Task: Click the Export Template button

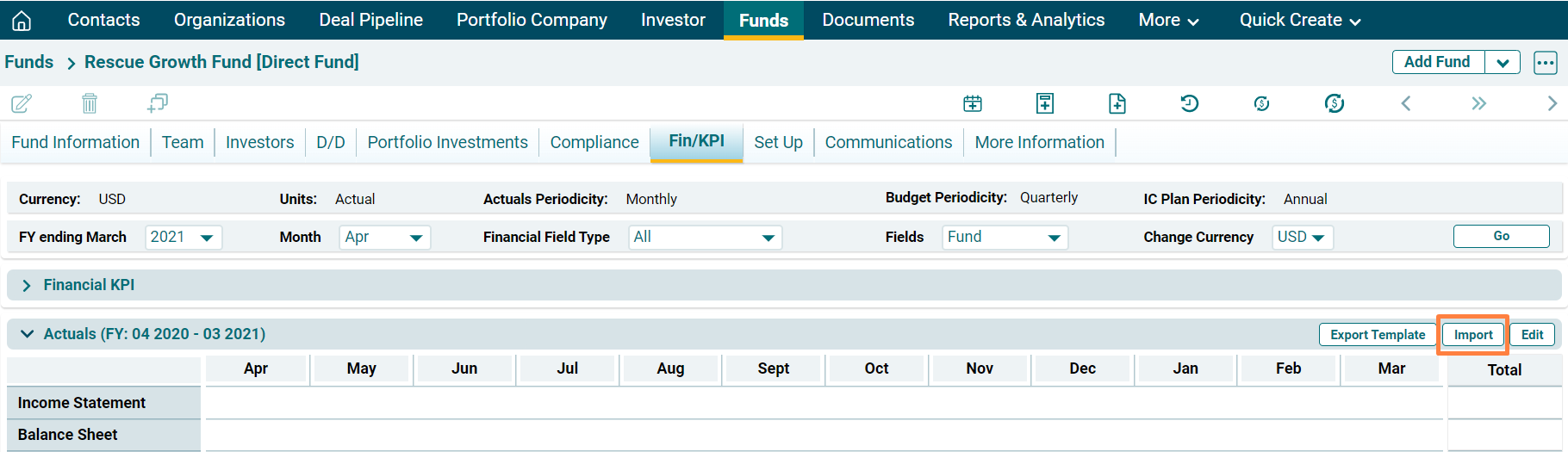Action: (x=1378, y=335)
